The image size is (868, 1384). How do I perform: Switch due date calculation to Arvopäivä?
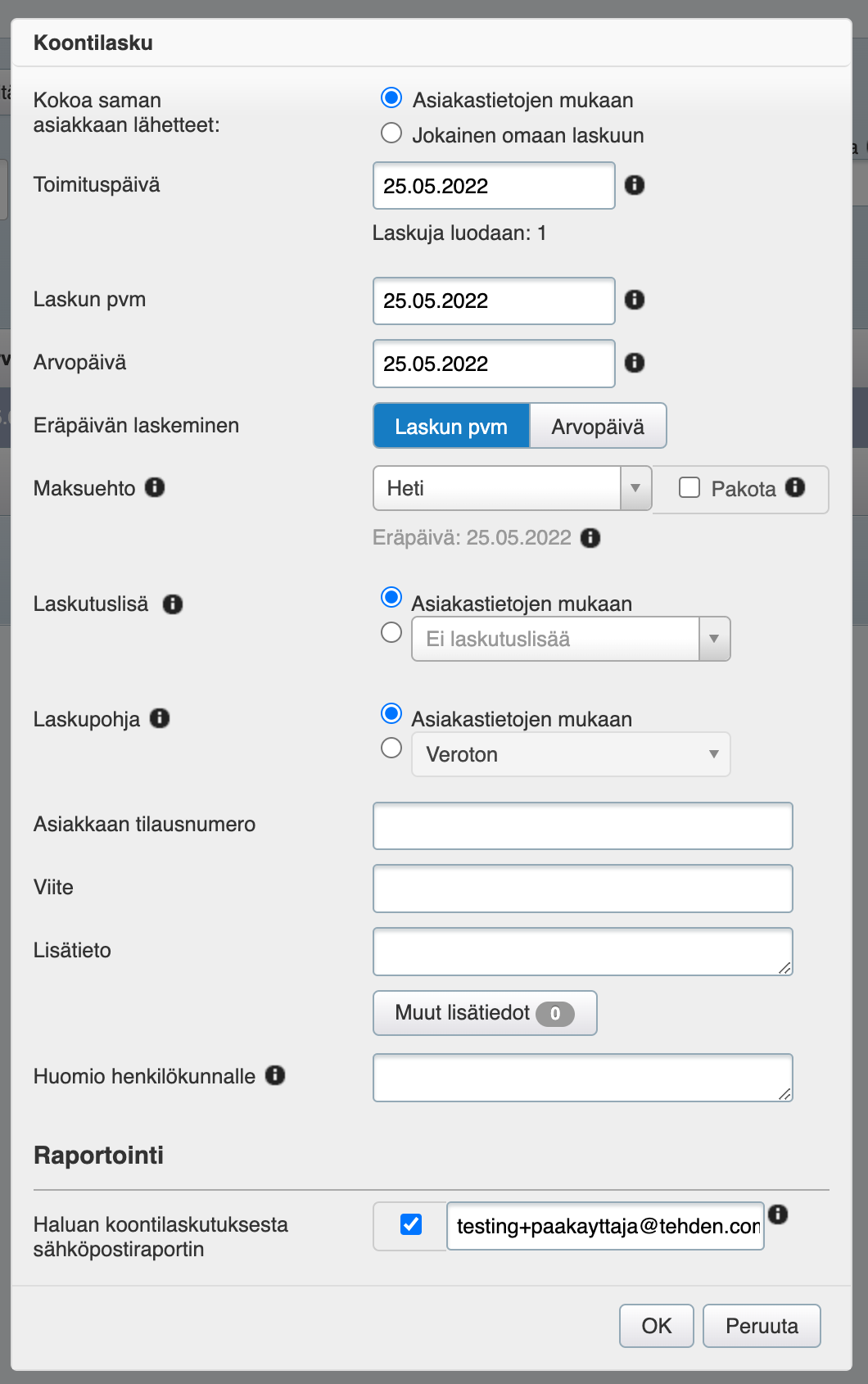[x=598, y=426]
